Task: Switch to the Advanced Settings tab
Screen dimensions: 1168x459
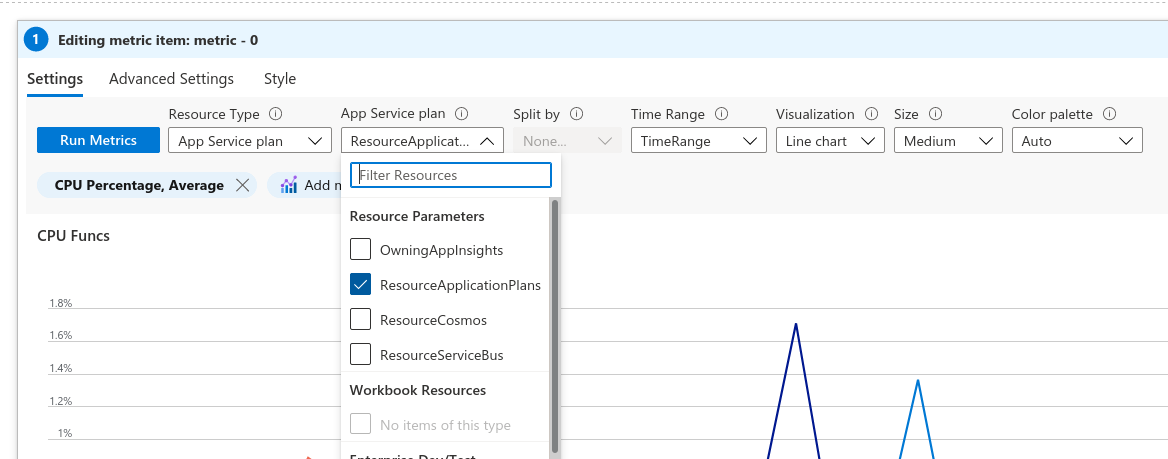Action: (x=171, y=79)
